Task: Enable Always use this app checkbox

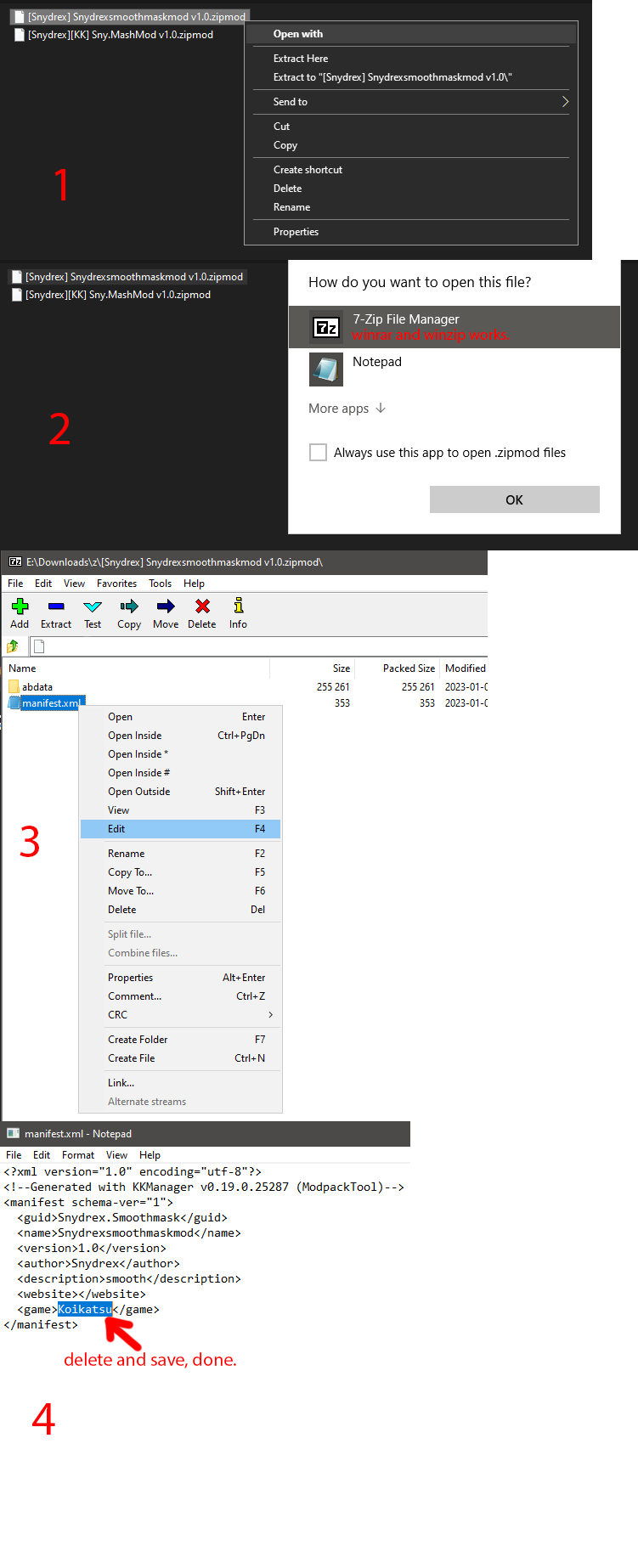Action: tap(319, 453)
